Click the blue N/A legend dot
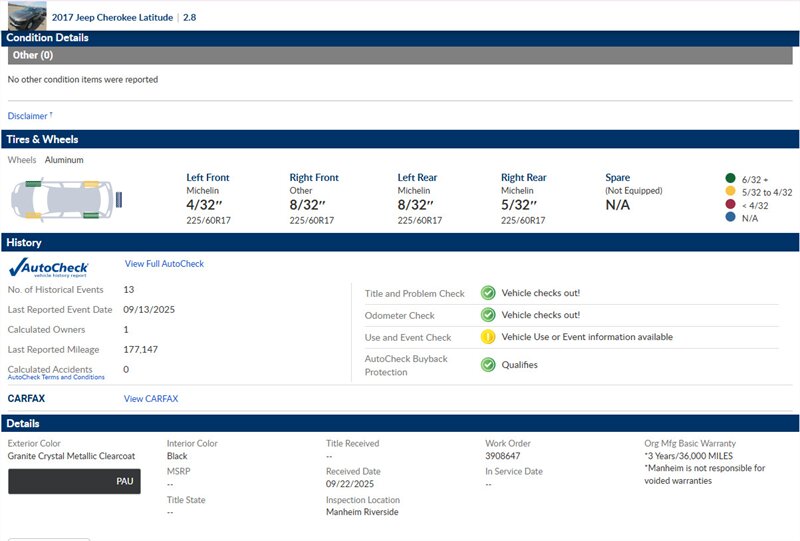 coord(730,218)
